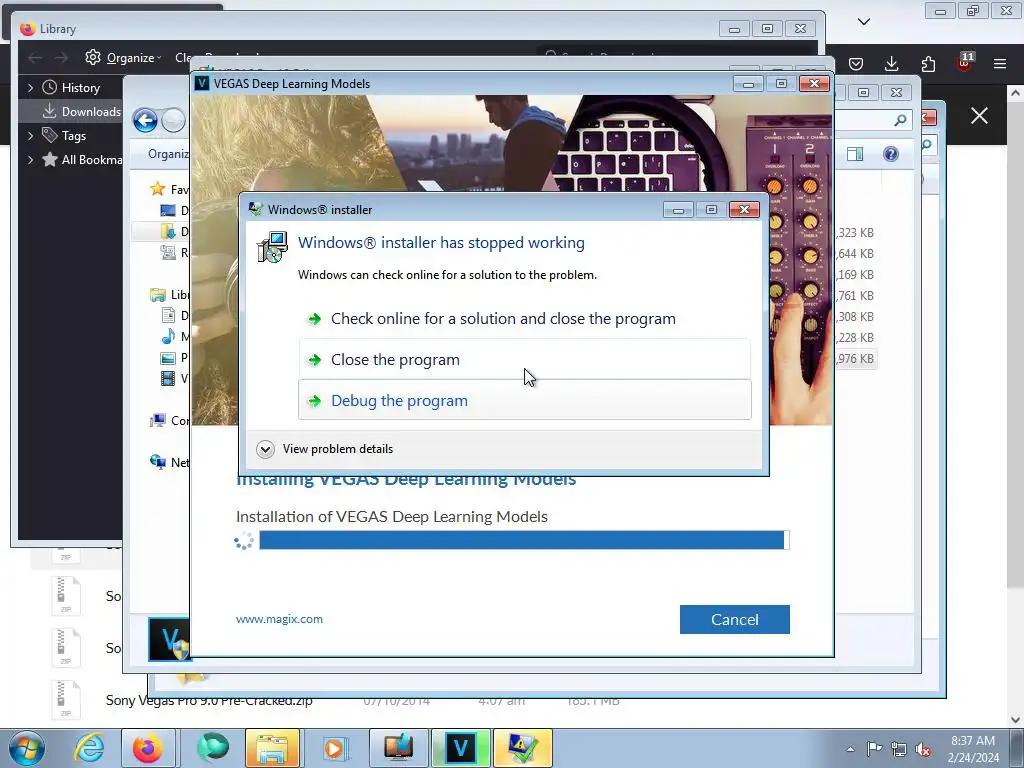The image size is (1024, 768).
Task: Close the VEGAS Deep Learning Models window
Action: tap(814, 84)
